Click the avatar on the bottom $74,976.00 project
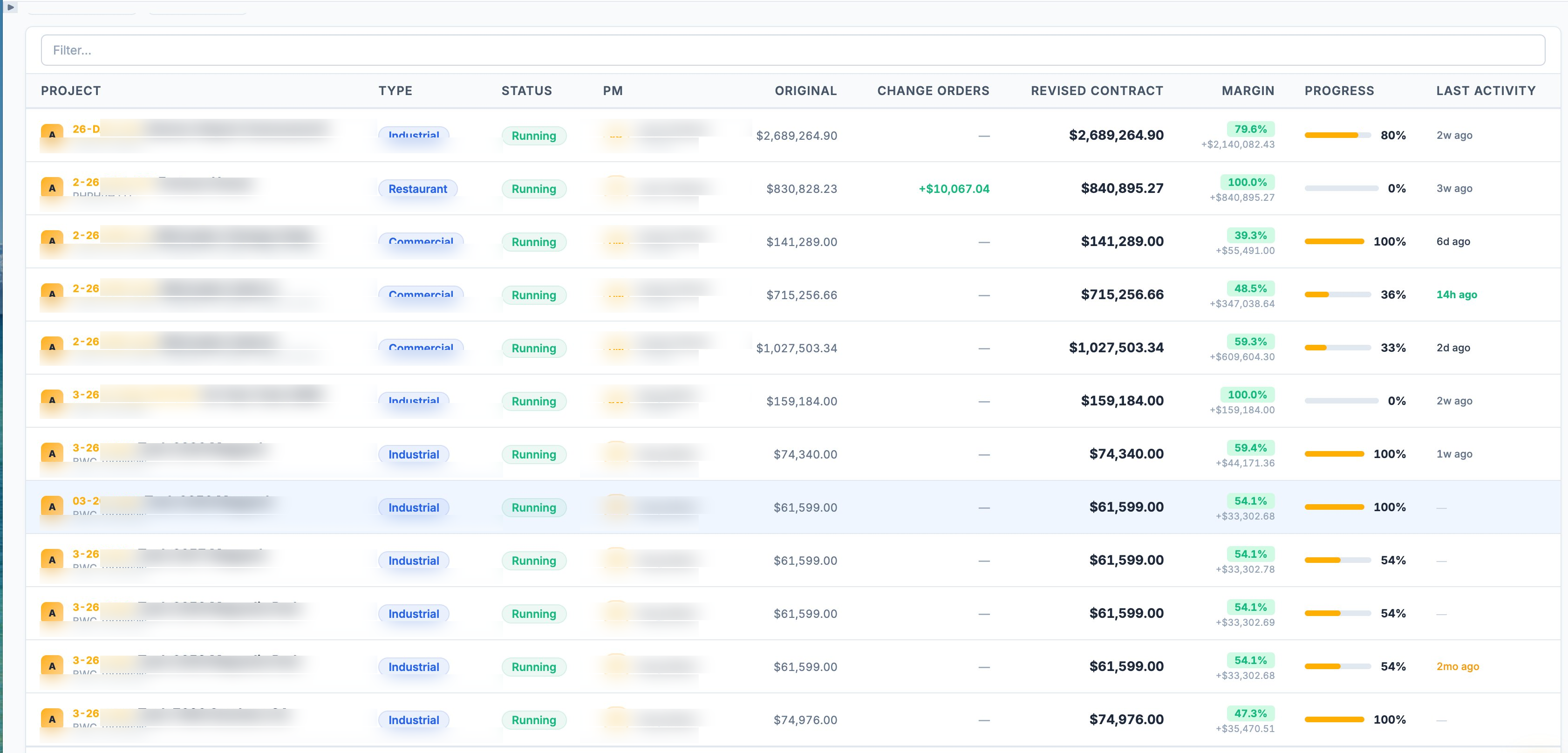The image size is (1568, 753). point(52,719)
